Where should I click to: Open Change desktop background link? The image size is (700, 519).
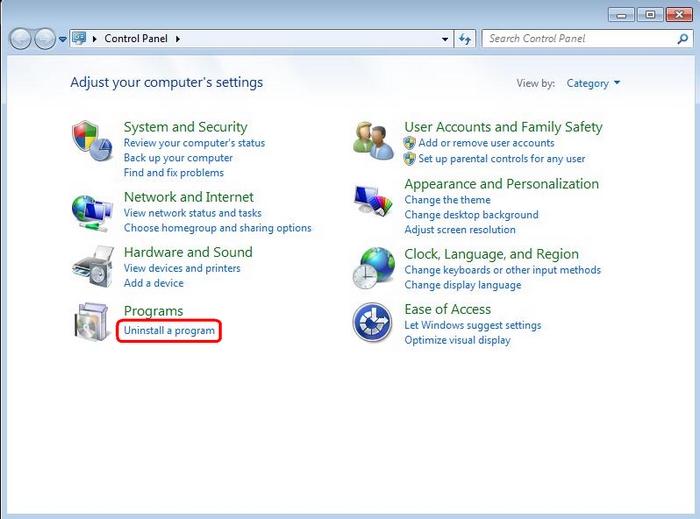pos(471,215)
